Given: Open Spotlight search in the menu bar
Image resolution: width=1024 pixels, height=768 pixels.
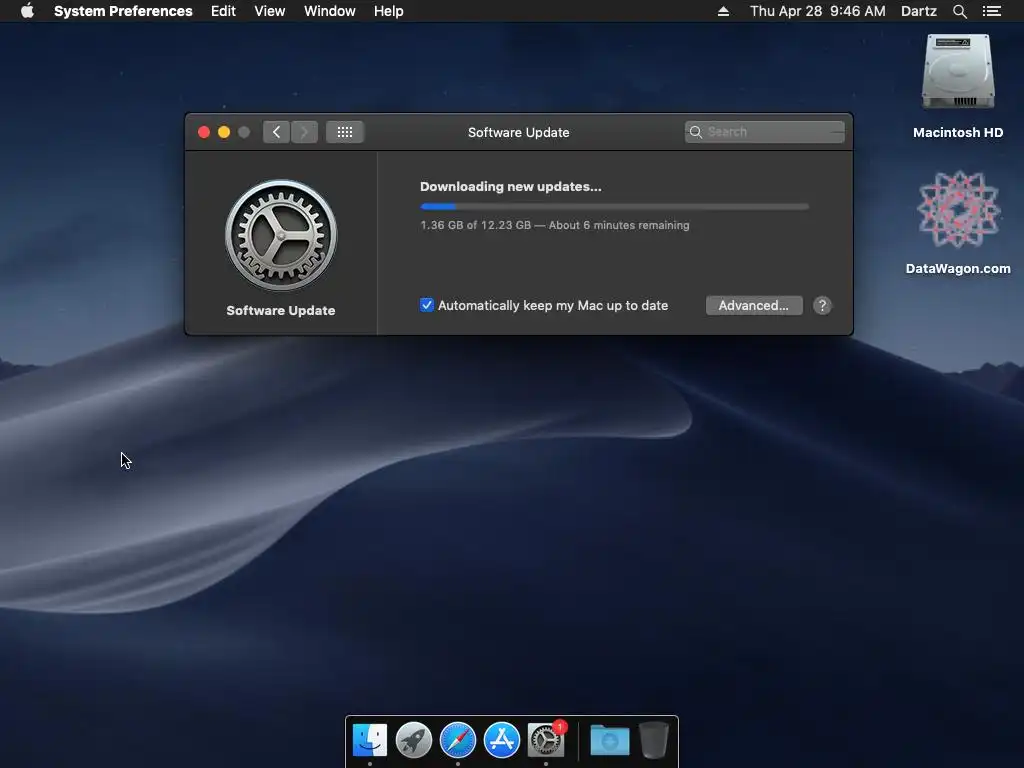Looking at the screenshot, I should click(959, 11).
